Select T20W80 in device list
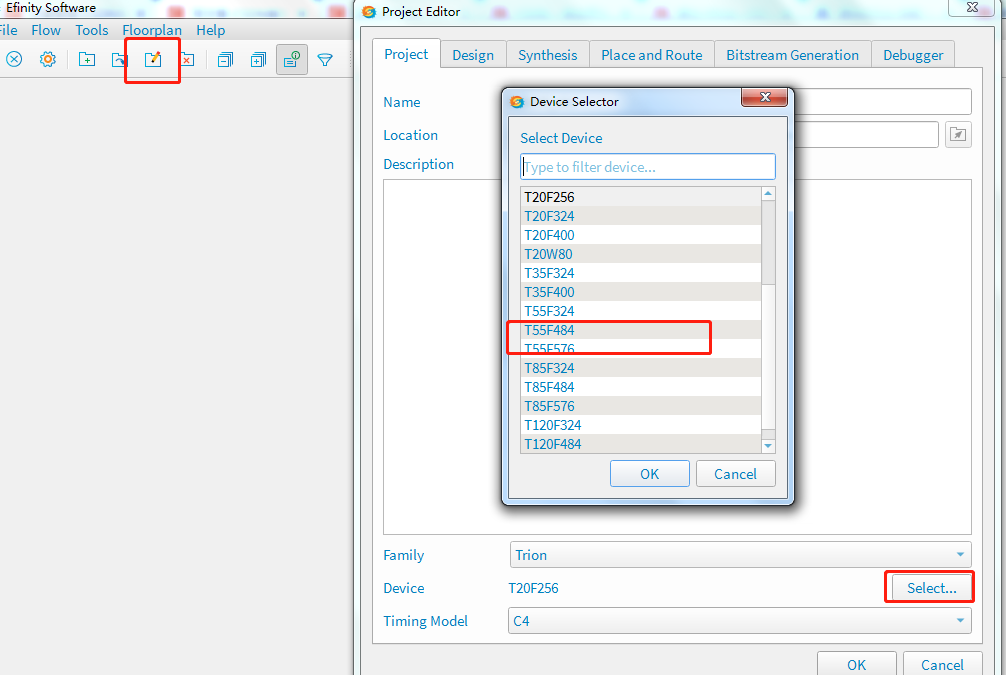The width and height of the screenshot is (1006, 675). [x=641, y=254]
